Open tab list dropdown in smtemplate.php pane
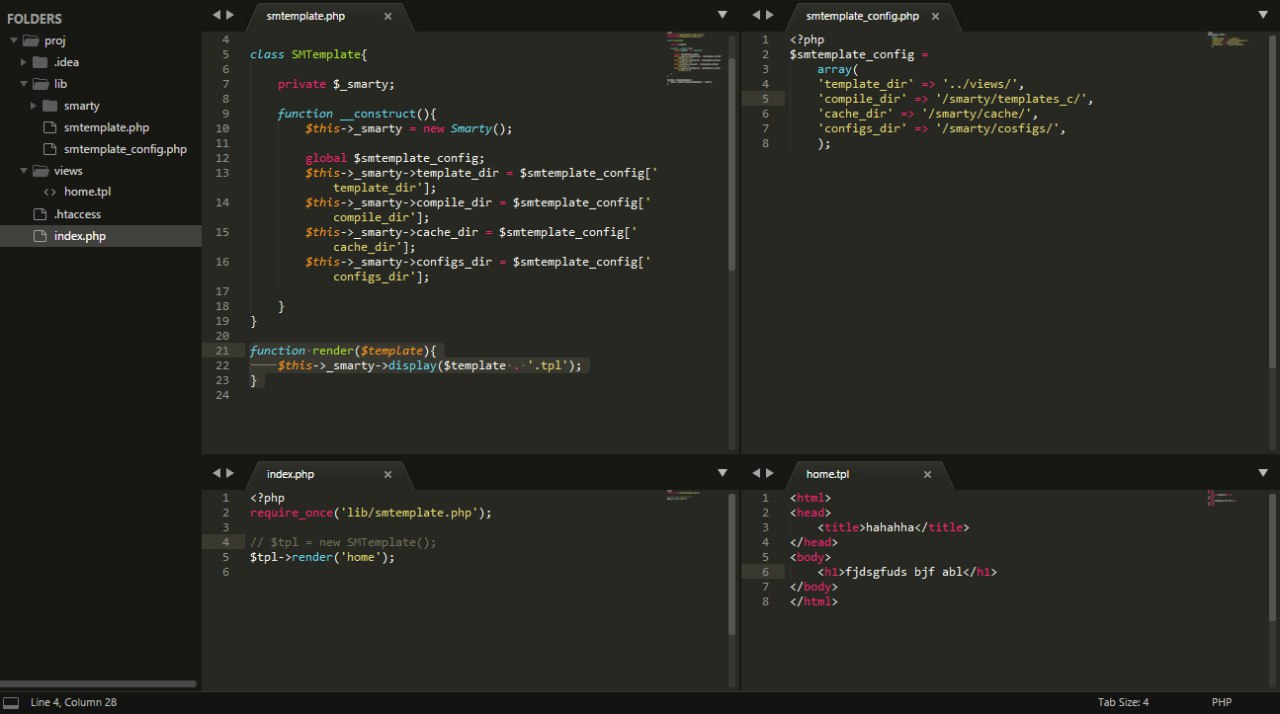 click(723, 14)
